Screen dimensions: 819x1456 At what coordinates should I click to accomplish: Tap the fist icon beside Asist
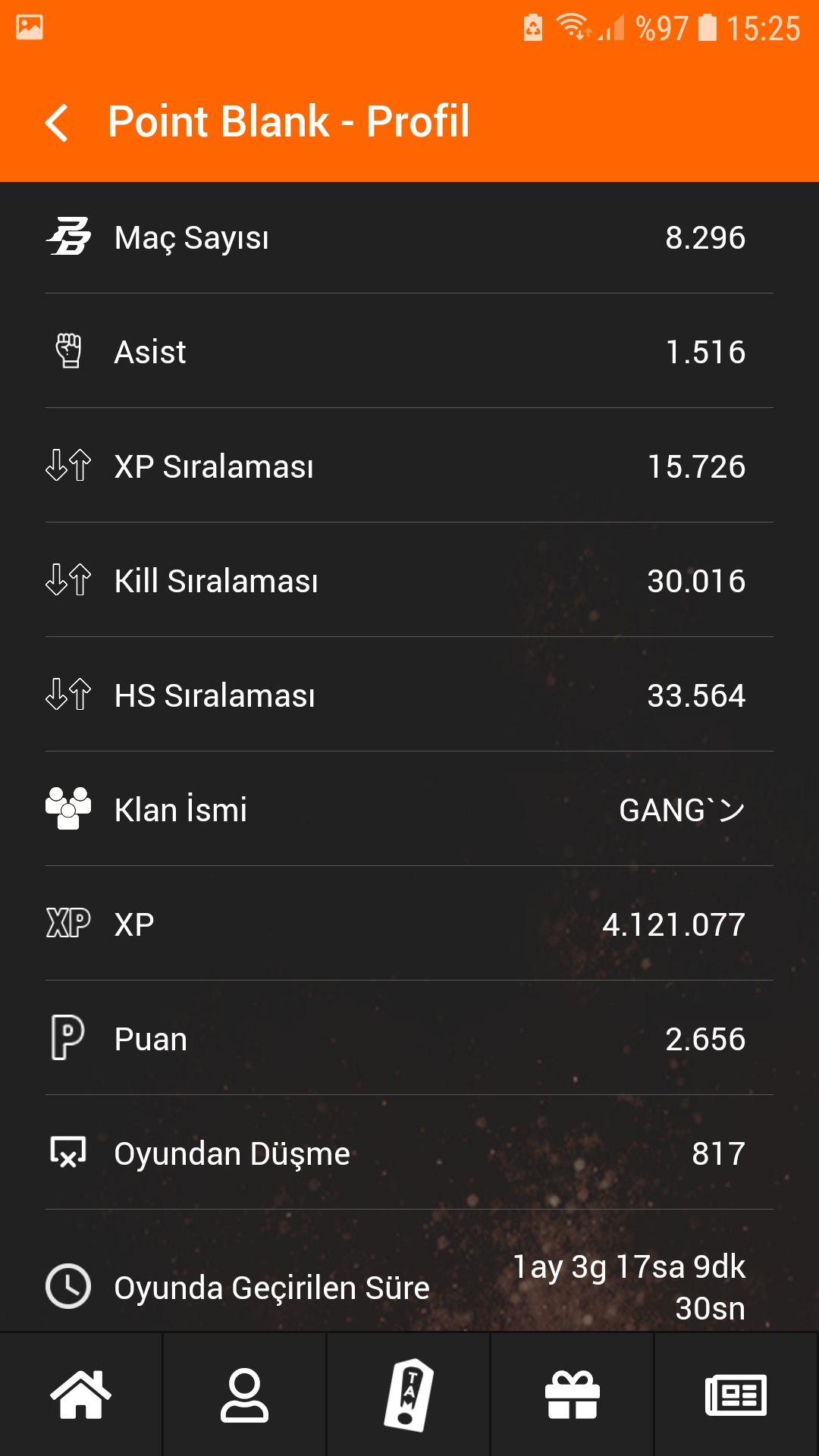[68, 351]
